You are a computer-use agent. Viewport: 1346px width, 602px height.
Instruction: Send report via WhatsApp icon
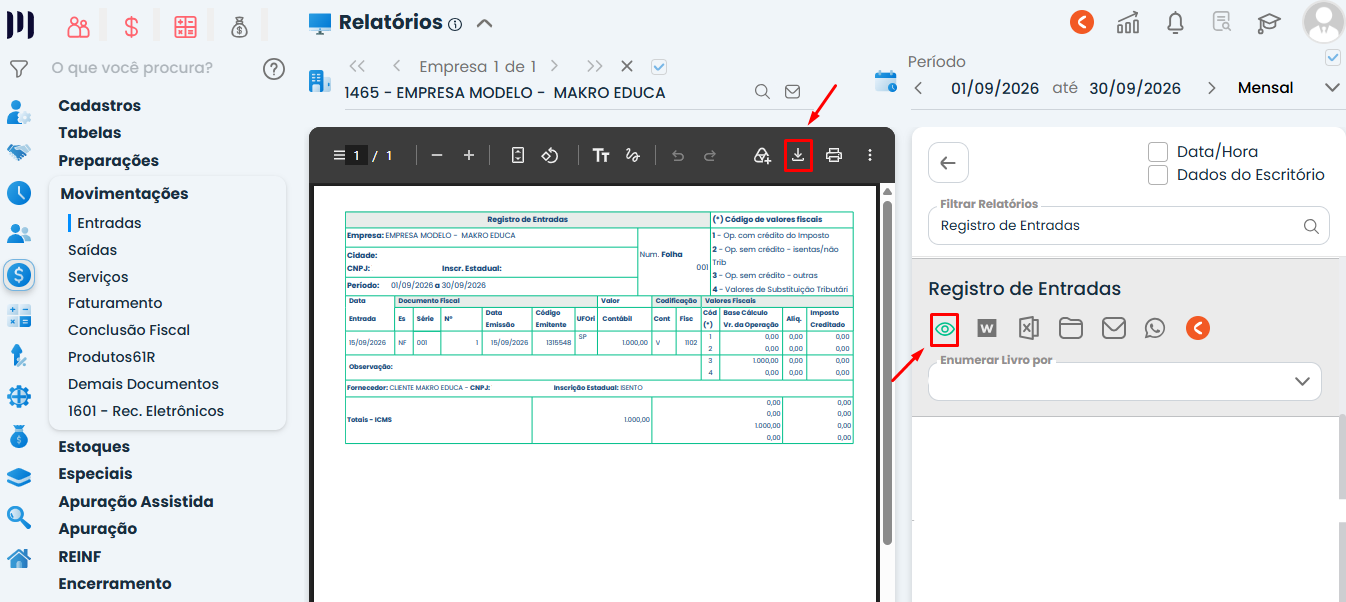click(x=1155, y=328)
